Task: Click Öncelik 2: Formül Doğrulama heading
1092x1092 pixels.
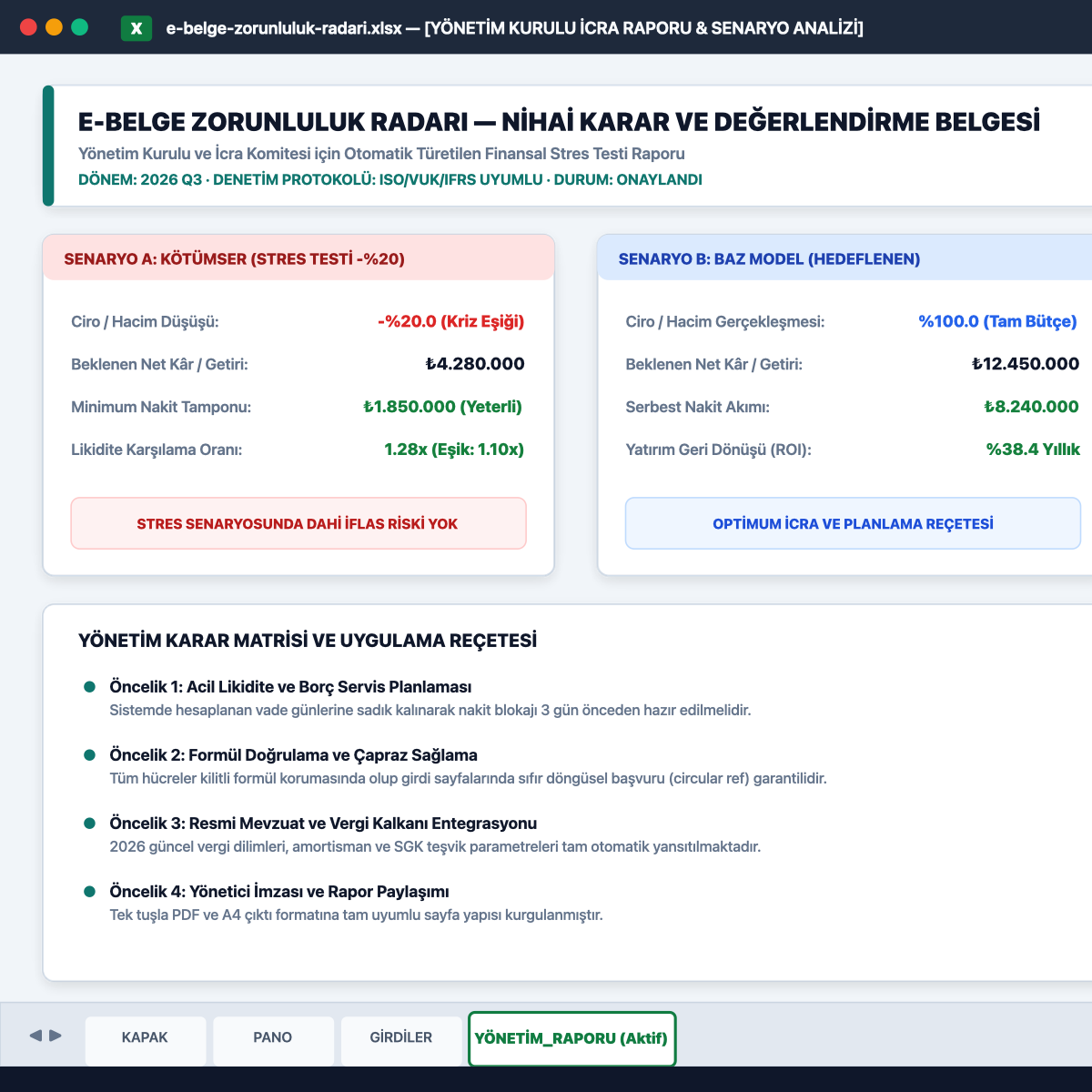Action: (x=293, y=755)
